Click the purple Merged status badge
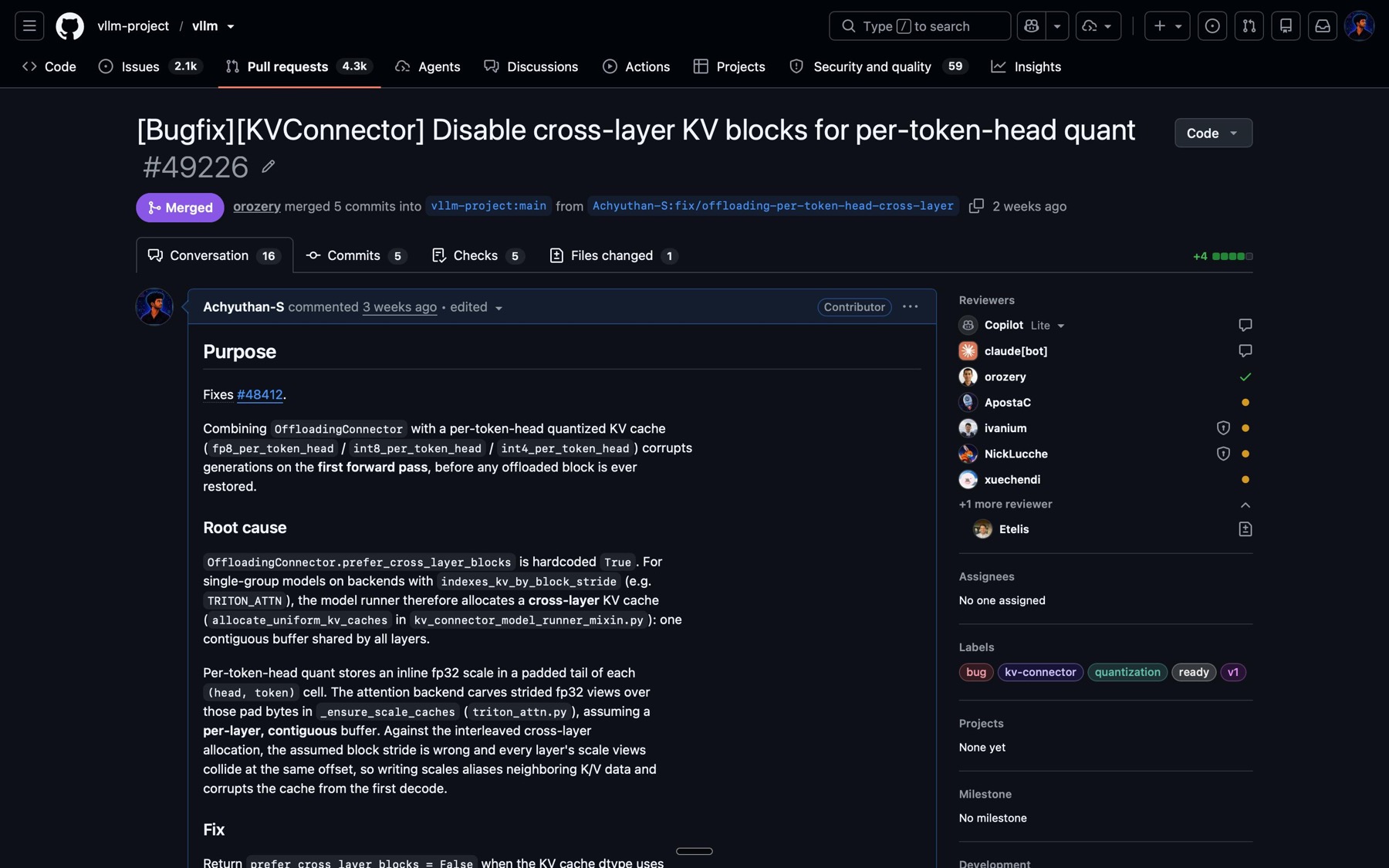This screenshot has height=868, width=1389. coord(181,208)
